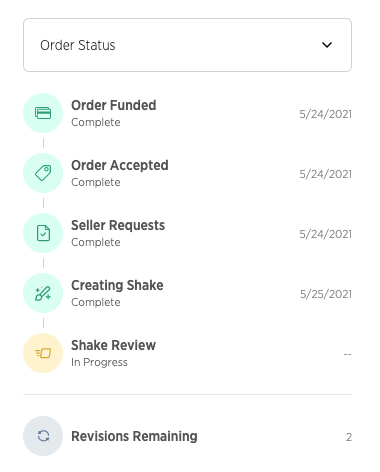Open the Shake Review step title
The image size is (380, 472).
[113, 345]
